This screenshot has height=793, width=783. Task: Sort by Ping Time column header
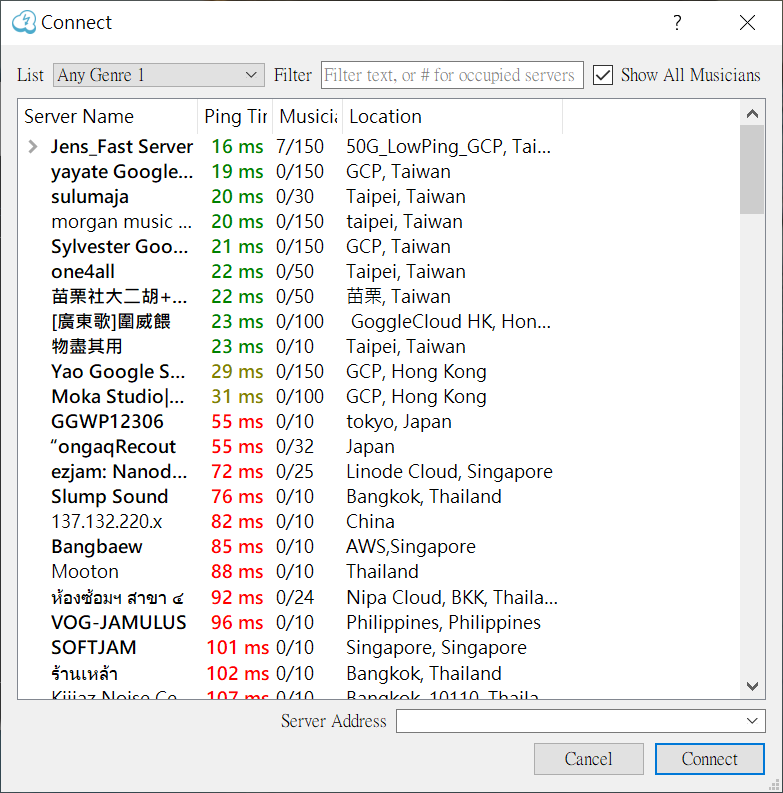pyautogui.click(x=235, y=116)
